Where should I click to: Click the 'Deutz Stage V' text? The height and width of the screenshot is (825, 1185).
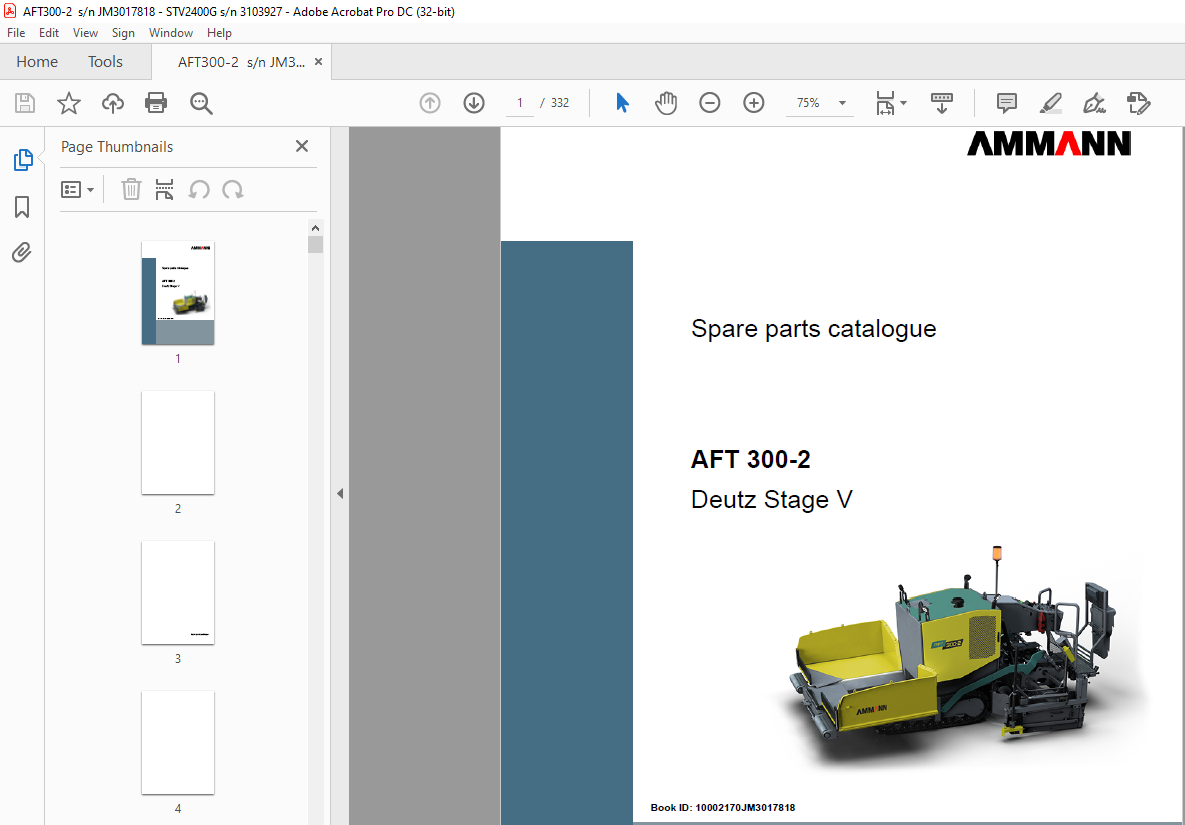[x=772, y=499]
